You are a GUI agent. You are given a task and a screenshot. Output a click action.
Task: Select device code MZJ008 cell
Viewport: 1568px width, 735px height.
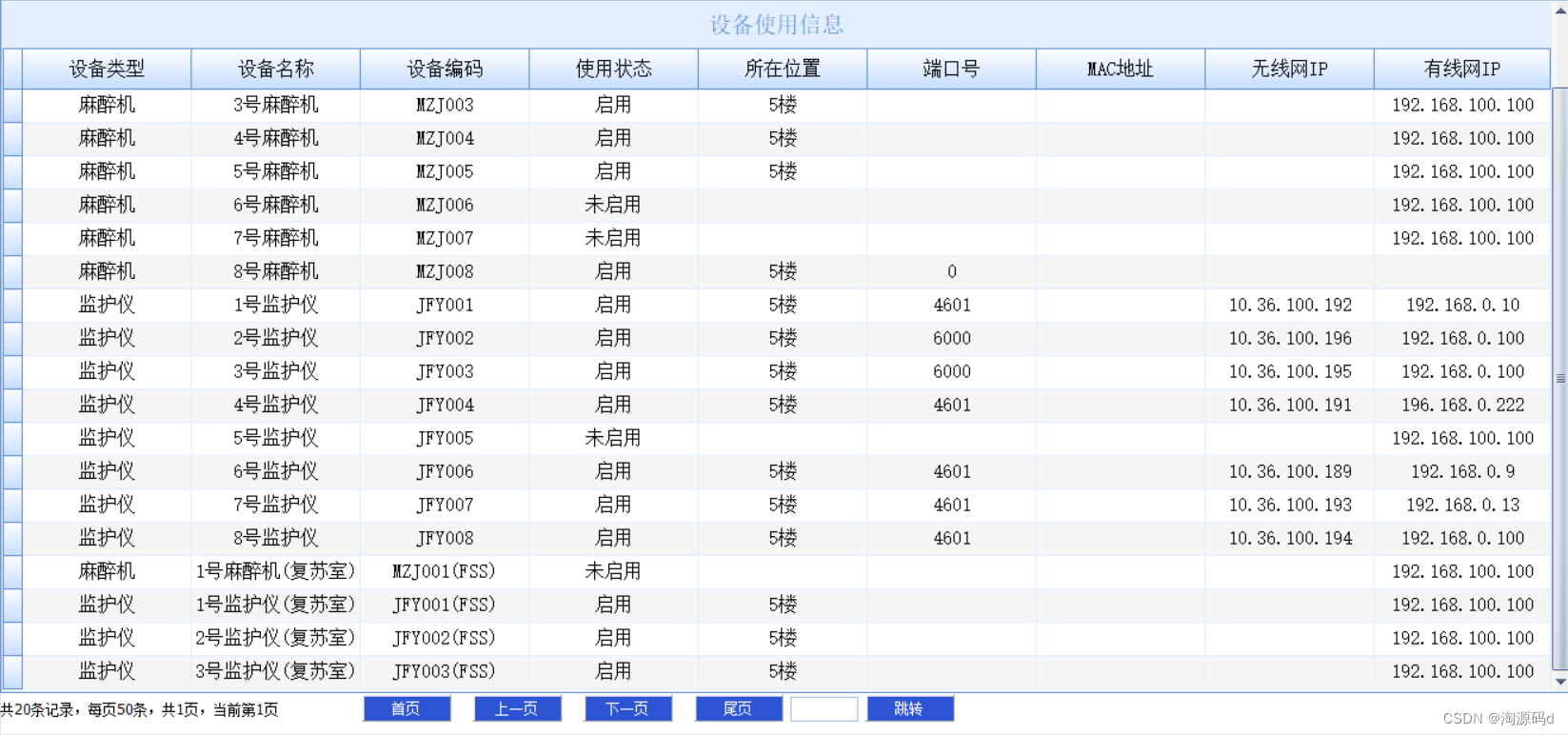(445, 271)
